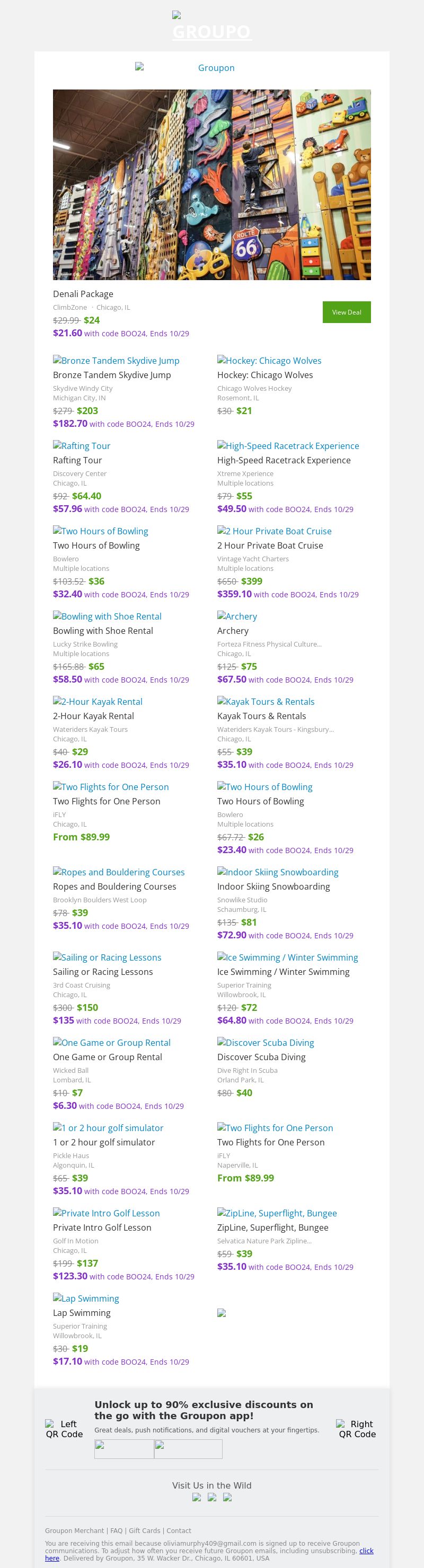This screenshot has width=424, height=1568.
Task: Open the FAQ footer link
Action: tap(117, 1530)
